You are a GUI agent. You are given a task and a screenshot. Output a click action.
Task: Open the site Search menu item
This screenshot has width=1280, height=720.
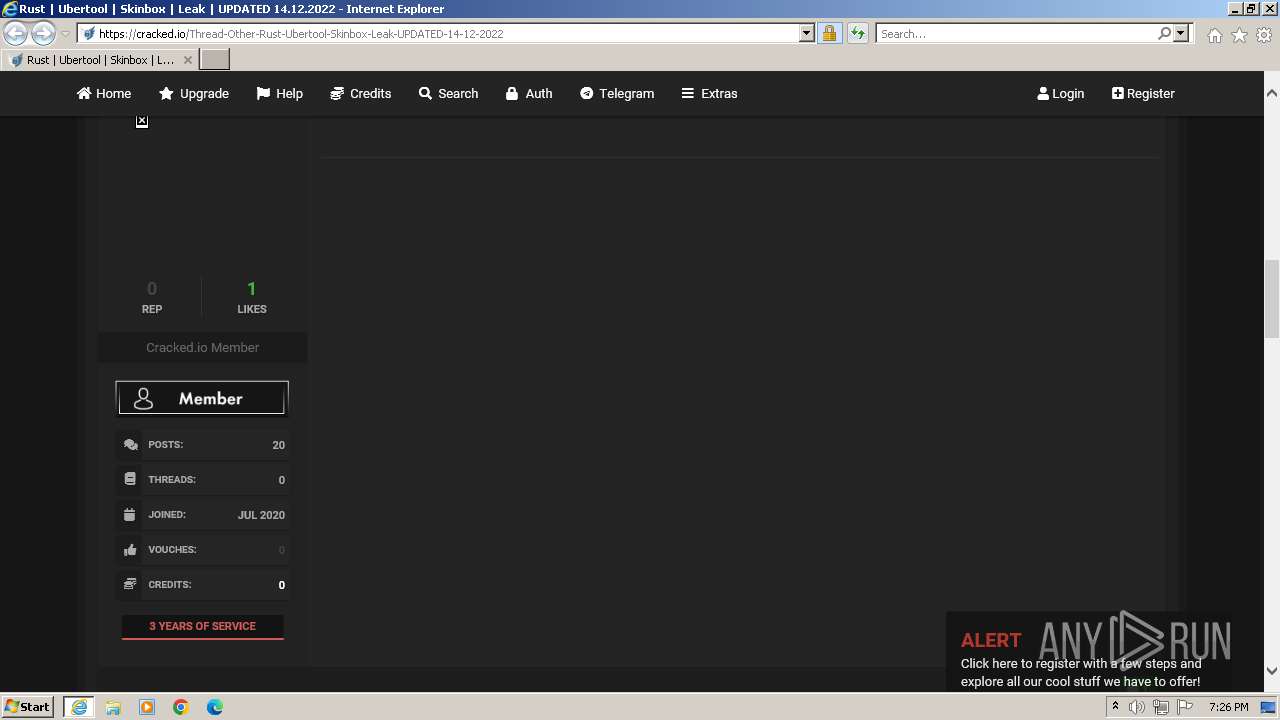coord(448,93)
